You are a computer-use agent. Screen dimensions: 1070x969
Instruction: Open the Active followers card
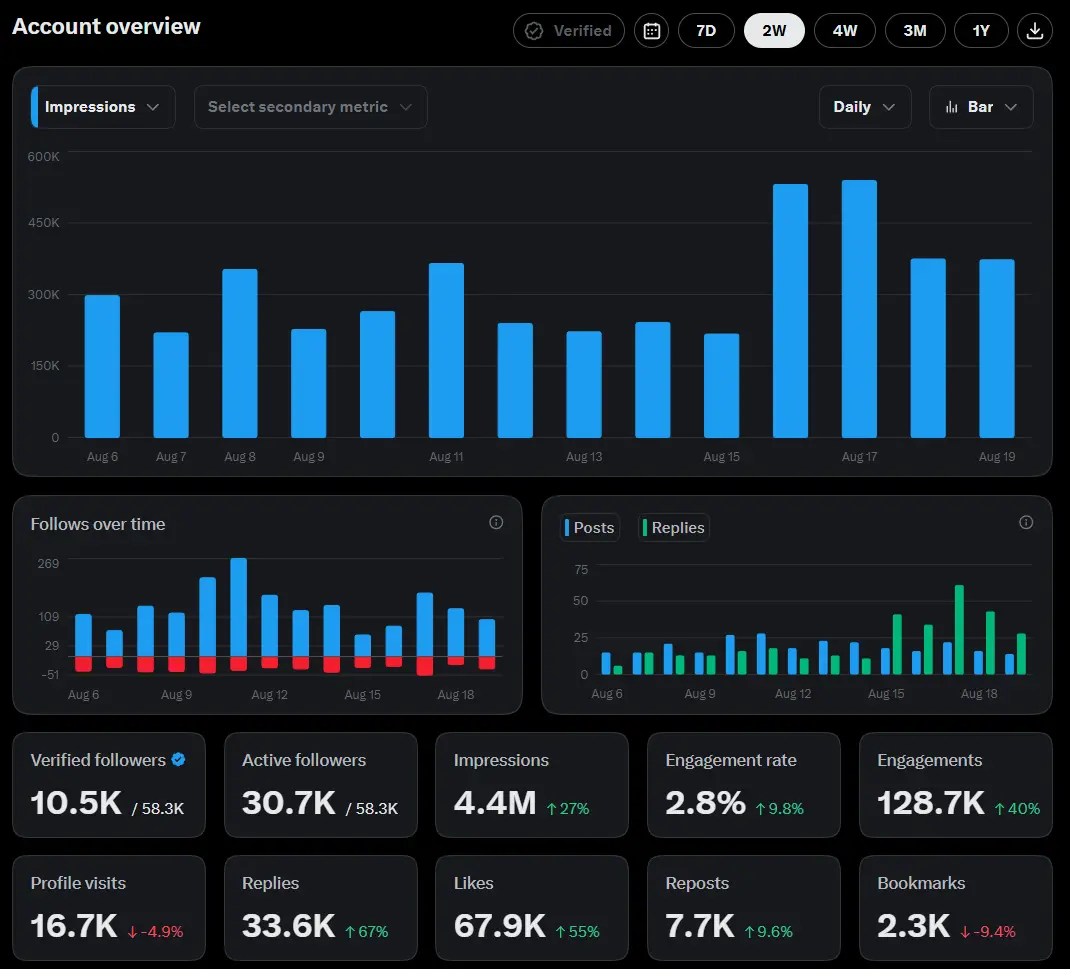(321, 785)
